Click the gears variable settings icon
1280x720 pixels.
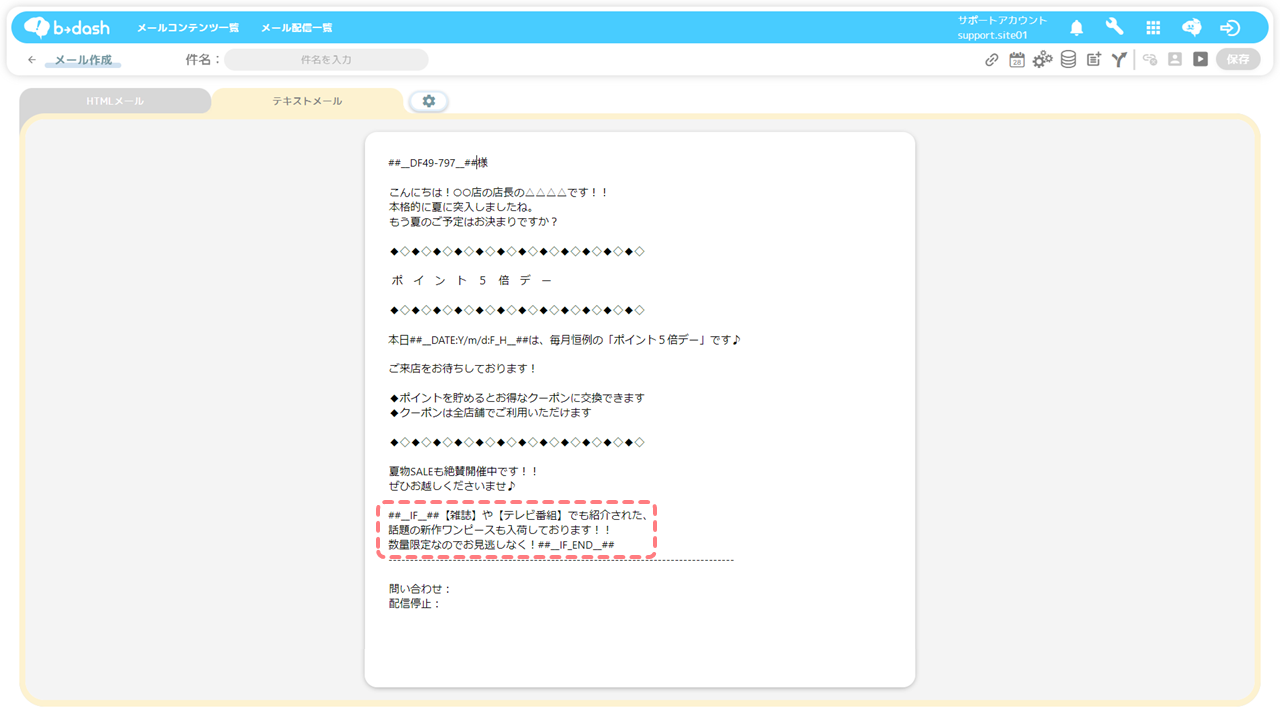pos(1042,60)
